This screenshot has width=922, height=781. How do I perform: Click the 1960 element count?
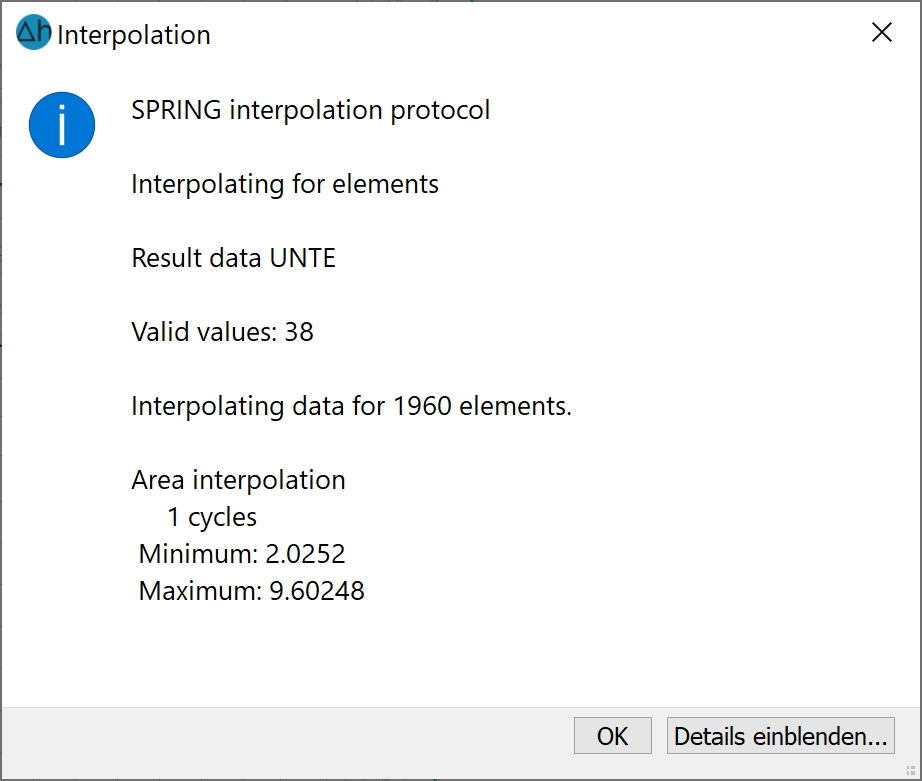[x=422, y=406]
